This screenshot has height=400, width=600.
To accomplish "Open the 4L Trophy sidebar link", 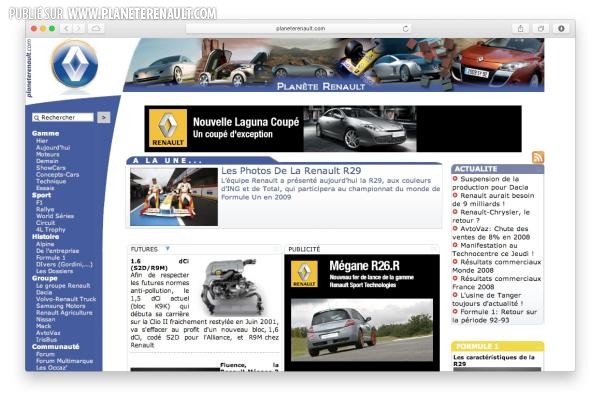I will click(x=51, y=230).
